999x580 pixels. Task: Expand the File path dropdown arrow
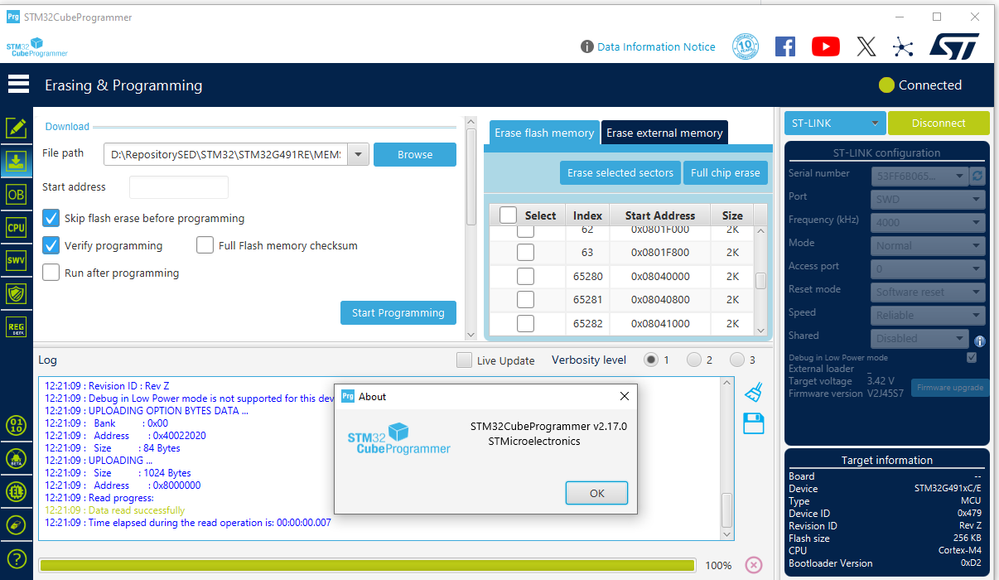(x=359, y=154)
